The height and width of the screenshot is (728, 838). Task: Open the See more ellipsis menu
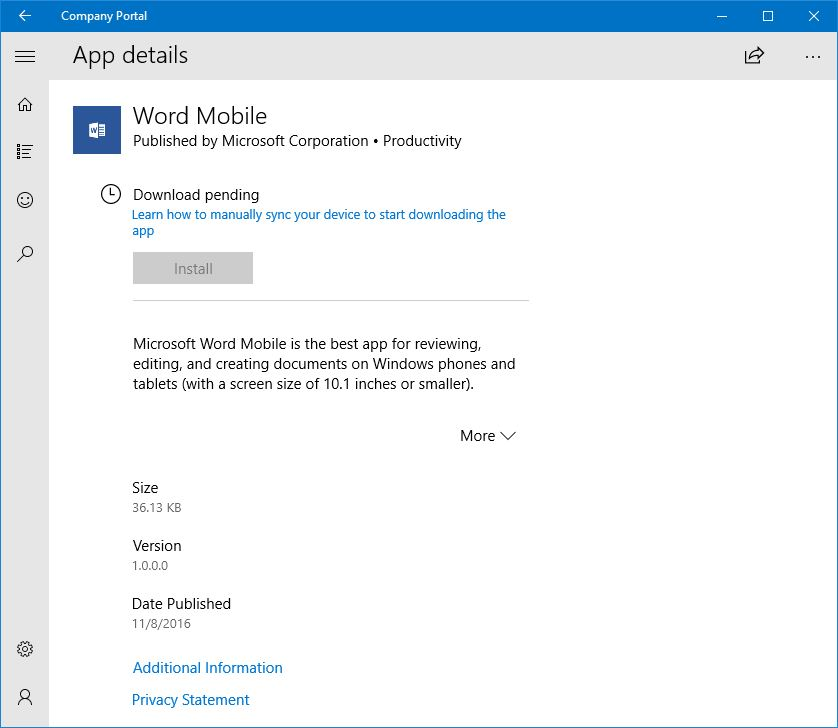813,57
